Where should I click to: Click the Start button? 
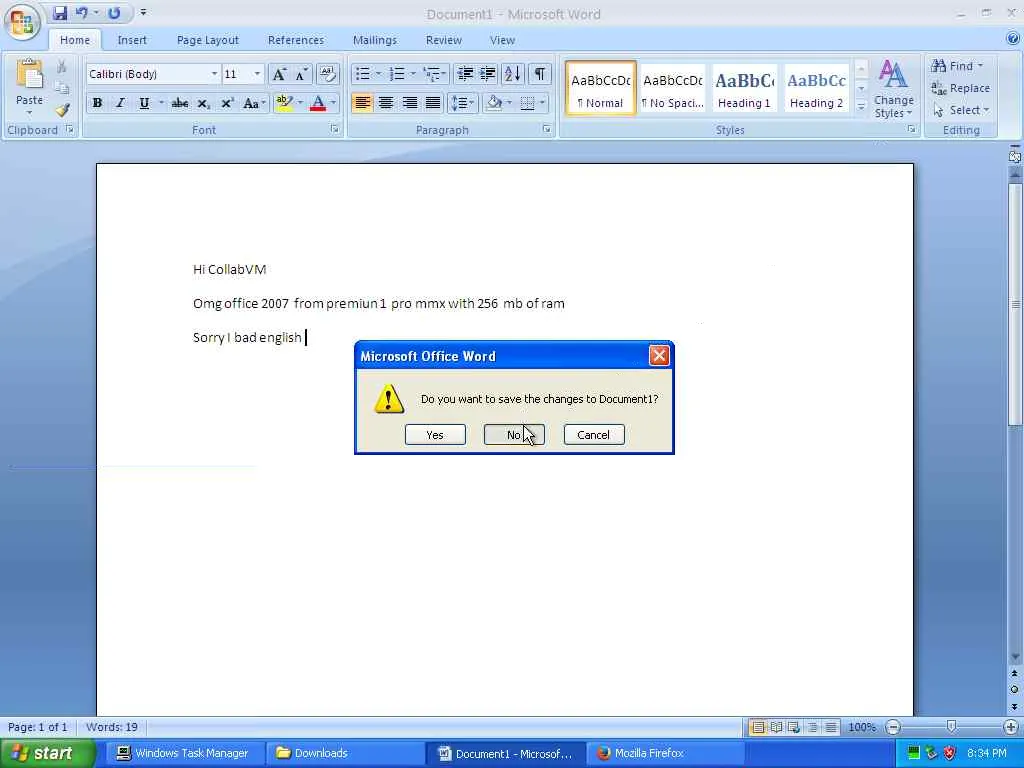[47, 753]
